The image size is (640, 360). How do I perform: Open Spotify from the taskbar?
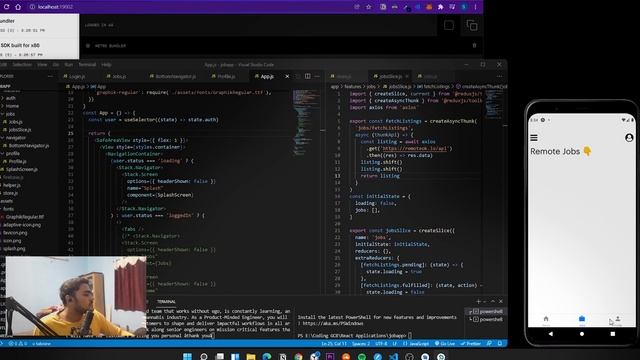pyautogui.click(x=362, y=357)
